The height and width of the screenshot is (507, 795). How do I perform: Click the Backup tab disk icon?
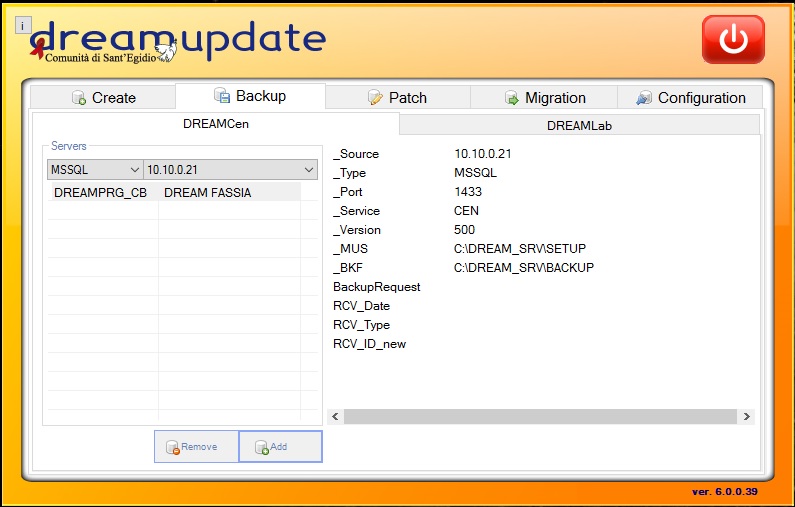click(x=222, y=95)
